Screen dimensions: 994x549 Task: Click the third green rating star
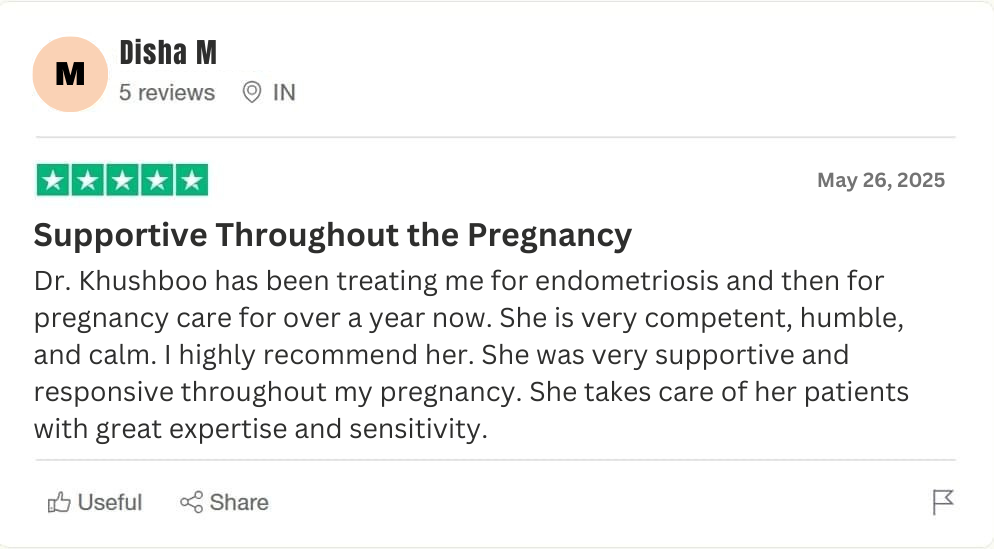click(122, 181)
